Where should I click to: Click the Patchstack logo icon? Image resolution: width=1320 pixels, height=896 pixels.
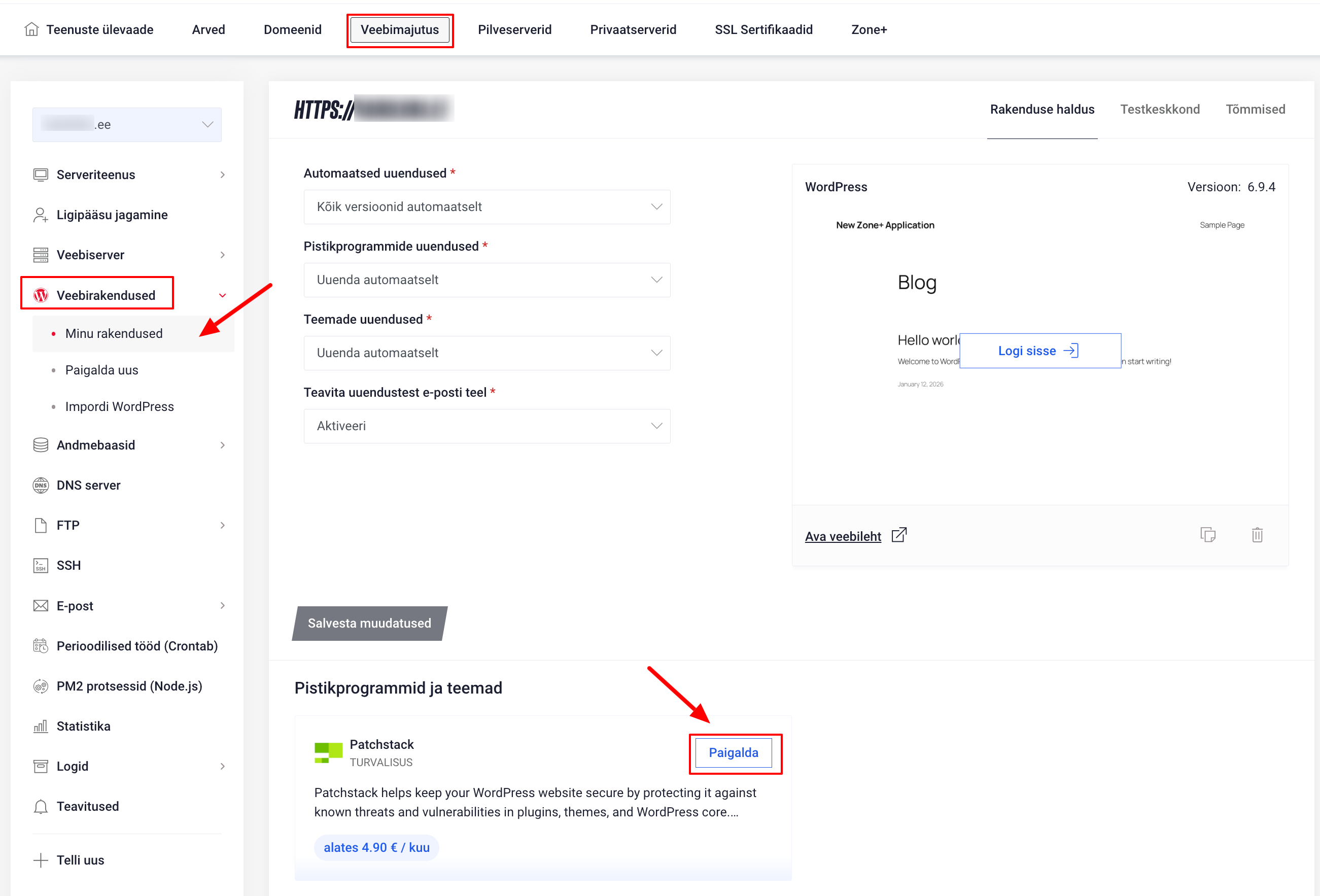328,752
